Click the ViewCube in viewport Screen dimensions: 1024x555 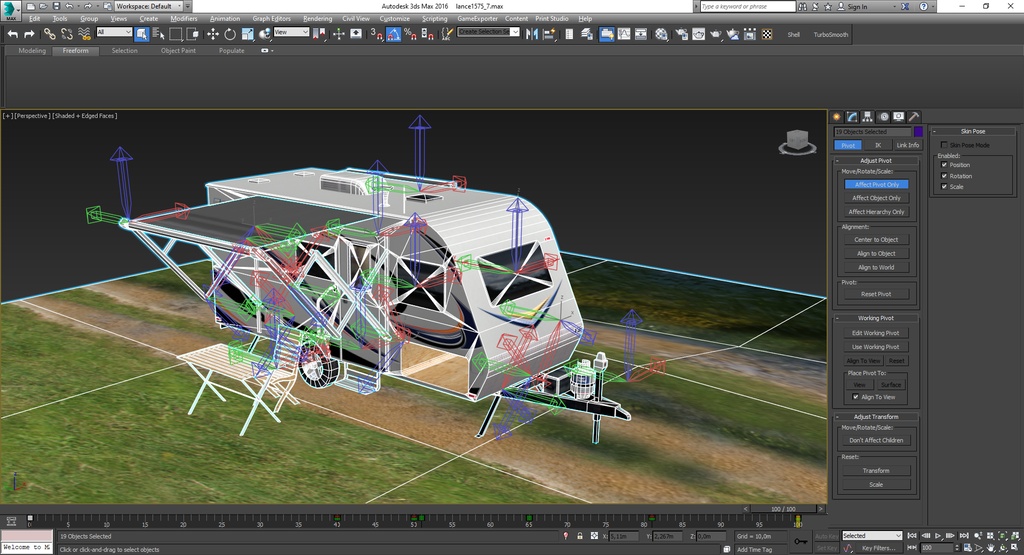tap(797, 142)
